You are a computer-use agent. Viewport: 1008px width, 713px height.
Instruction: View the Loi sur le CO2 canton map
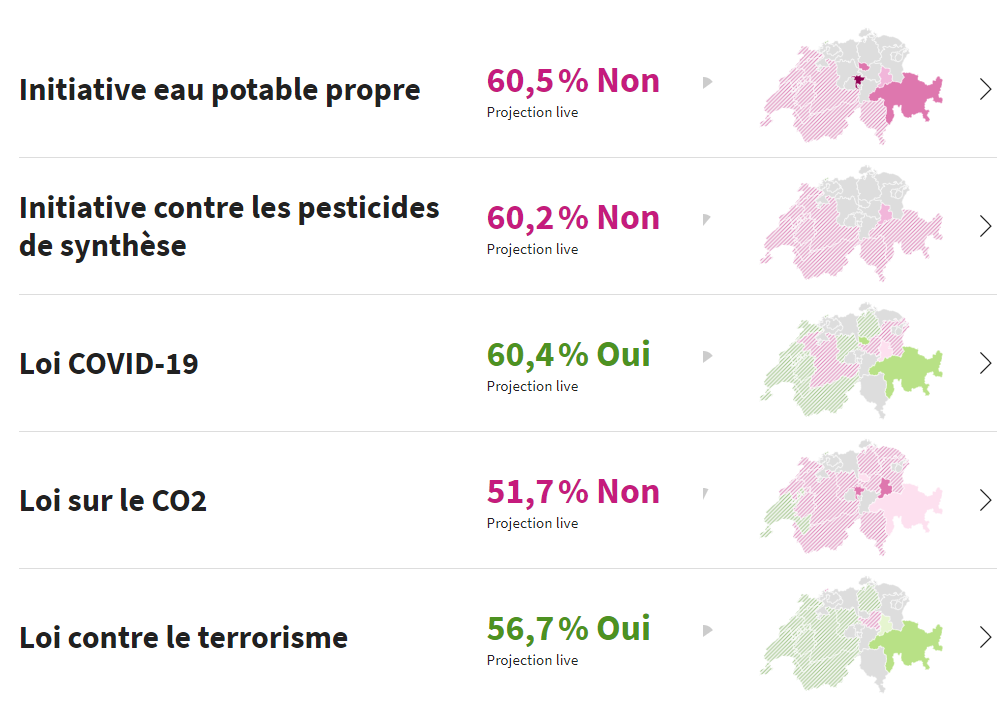(x=852, y=497)
